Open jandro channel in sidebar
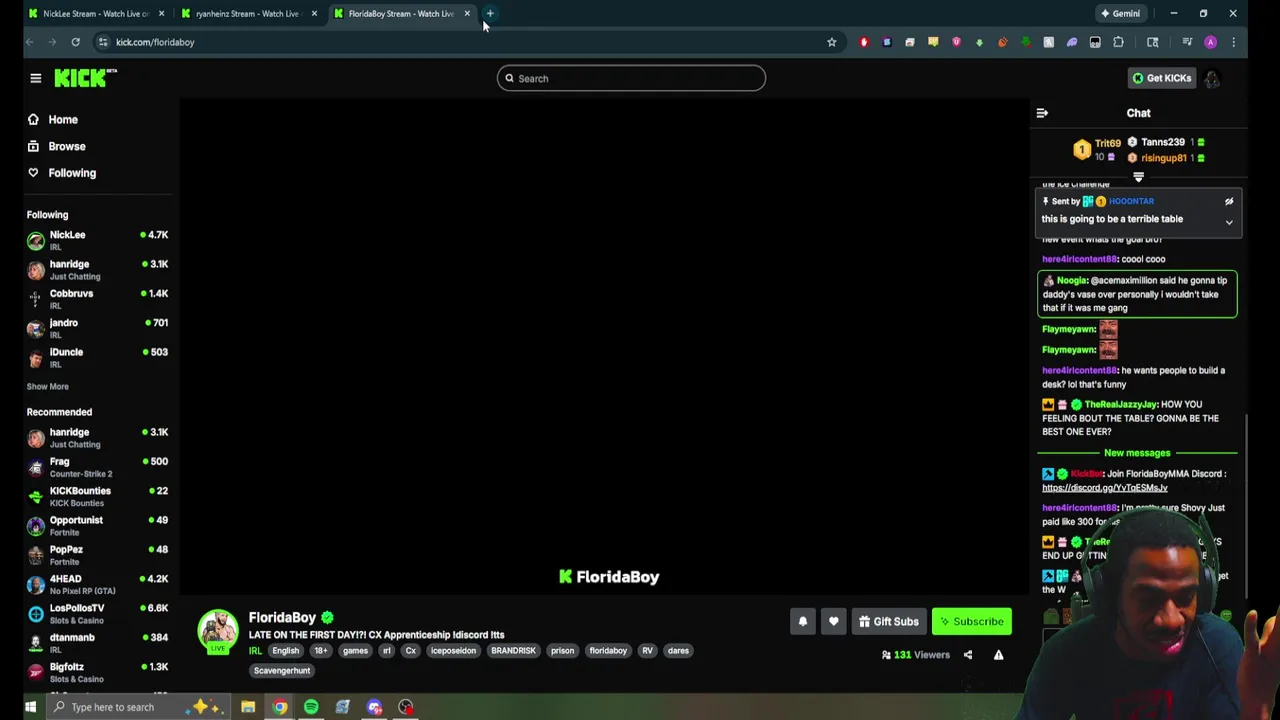 pyautogui.click(x=98, y=328)
